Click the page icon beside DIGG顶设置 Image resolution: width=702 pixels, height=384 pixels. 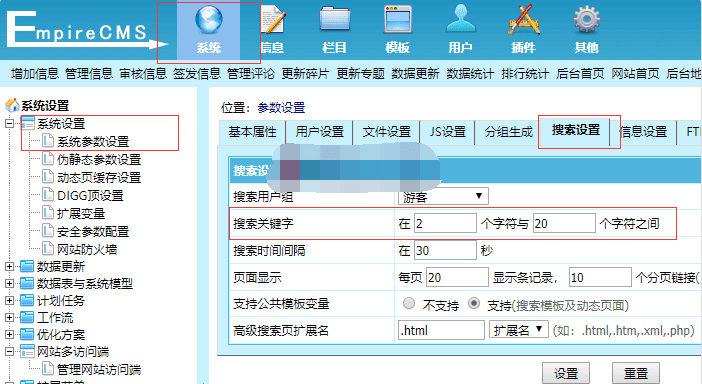[x=48, y=194]
